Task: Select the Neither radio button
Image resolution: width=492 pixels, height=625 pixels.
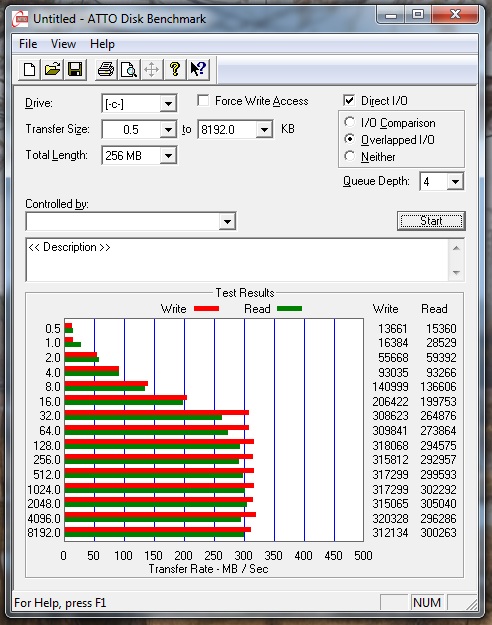Action: pyautogui.click(x=349, y=156)
